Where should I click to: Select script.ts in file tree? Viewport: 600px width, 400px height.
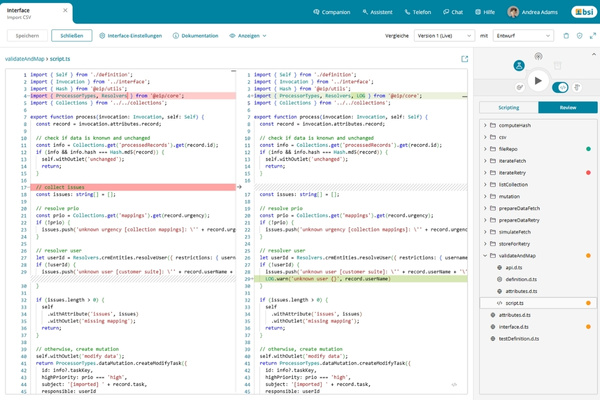(538, 303)
